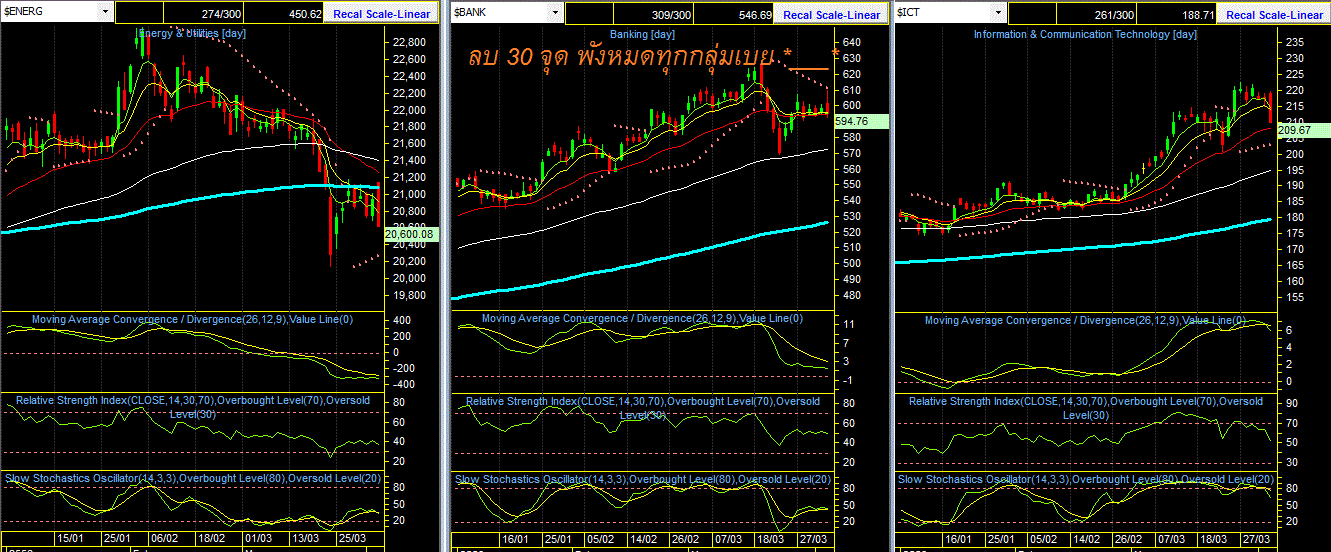Click the Relative Strength Index title in $BANK panel

(642, 407)
